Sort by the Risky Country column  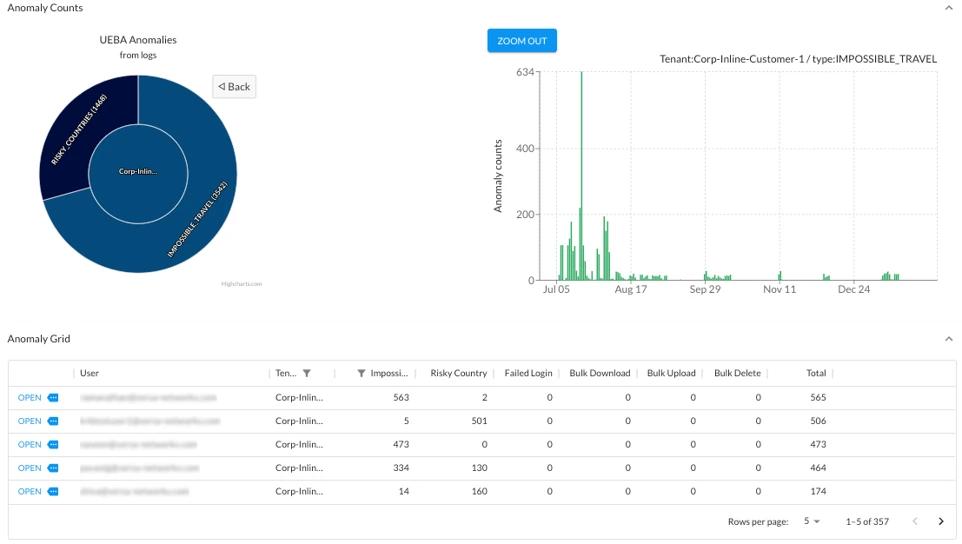(x=458, y=374)
